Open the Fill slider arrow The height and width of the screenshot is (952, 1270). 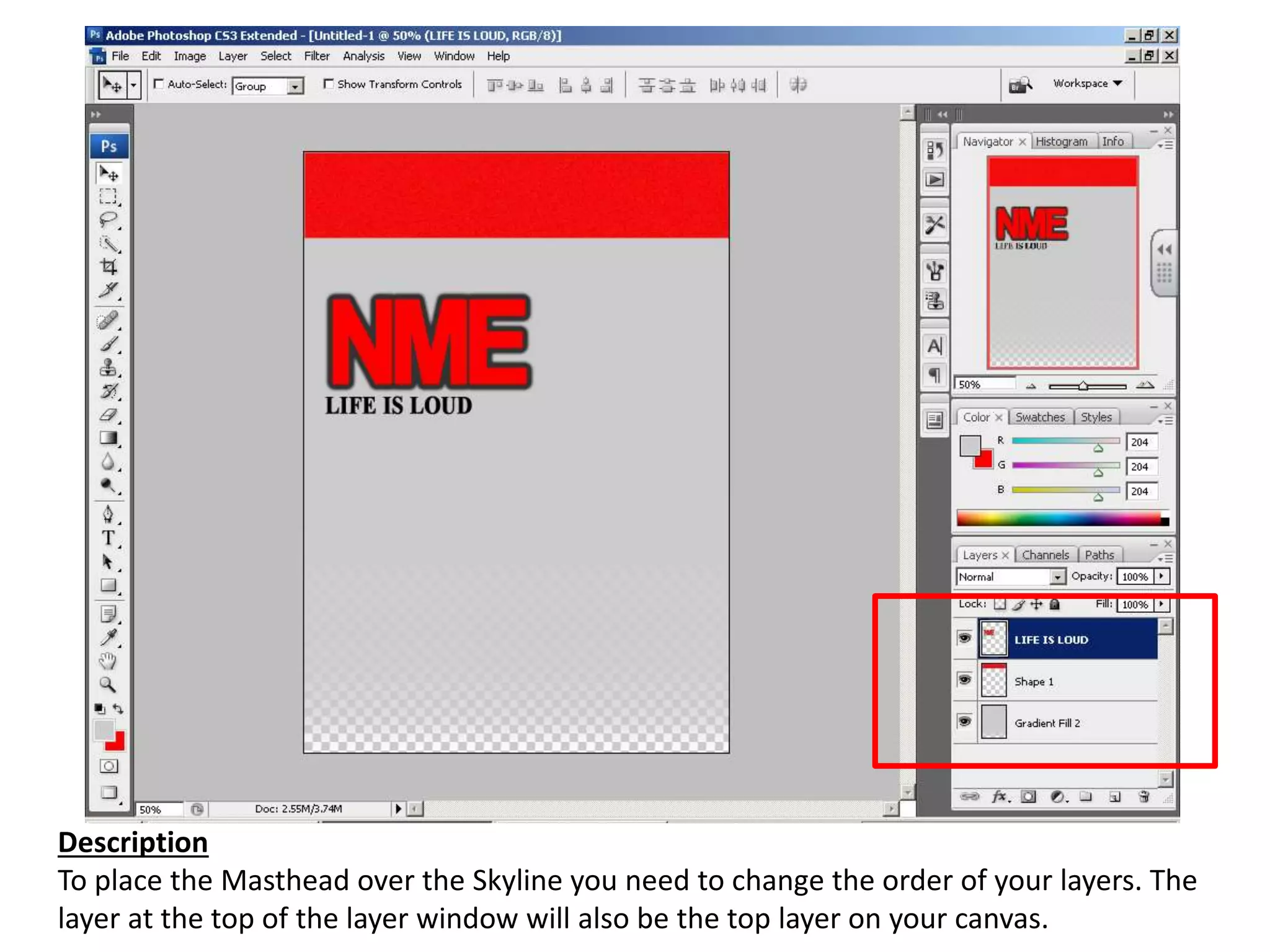coord(1161,604)
